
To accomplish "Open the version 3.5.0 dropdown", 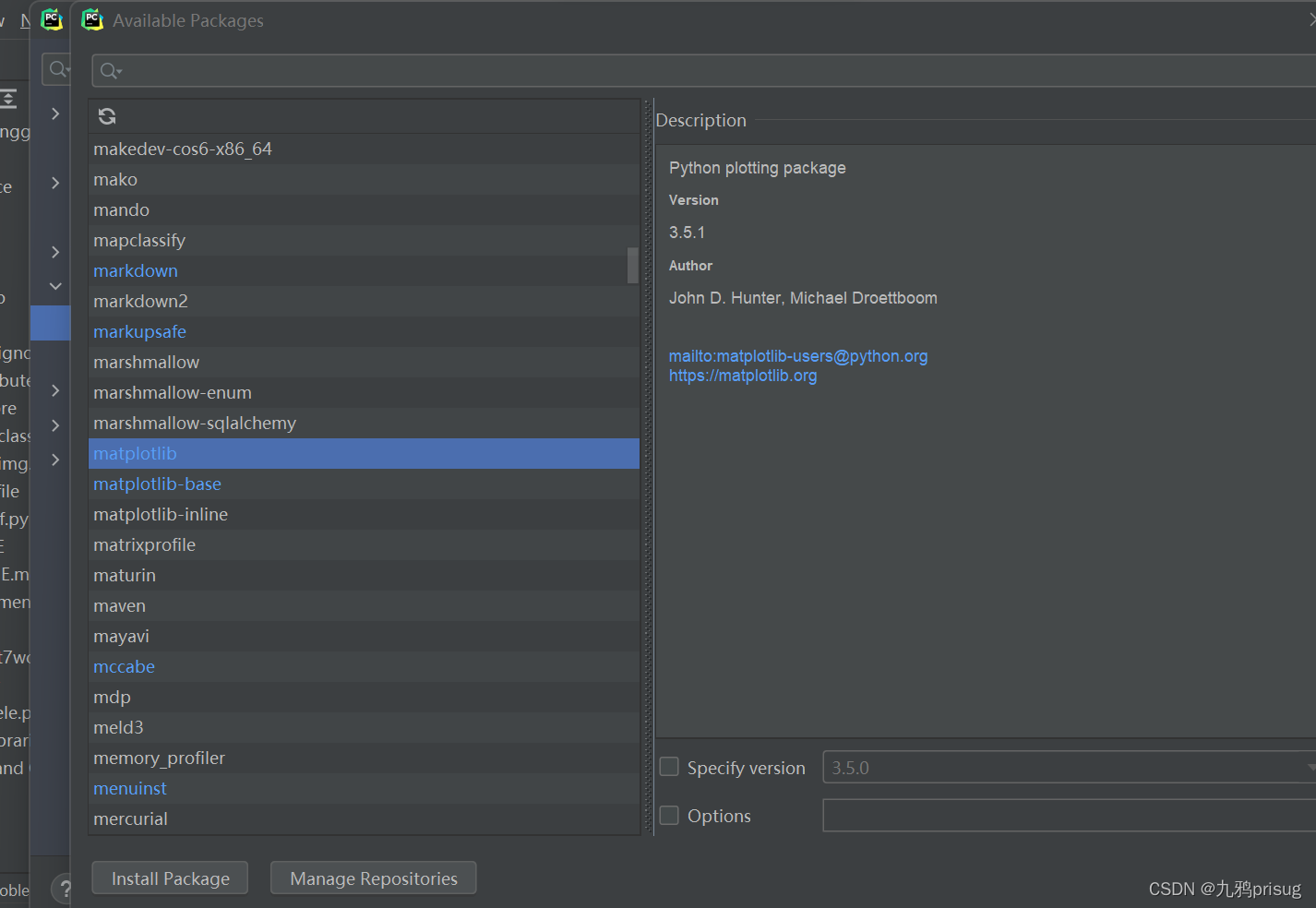I will tap(1069, 768).
